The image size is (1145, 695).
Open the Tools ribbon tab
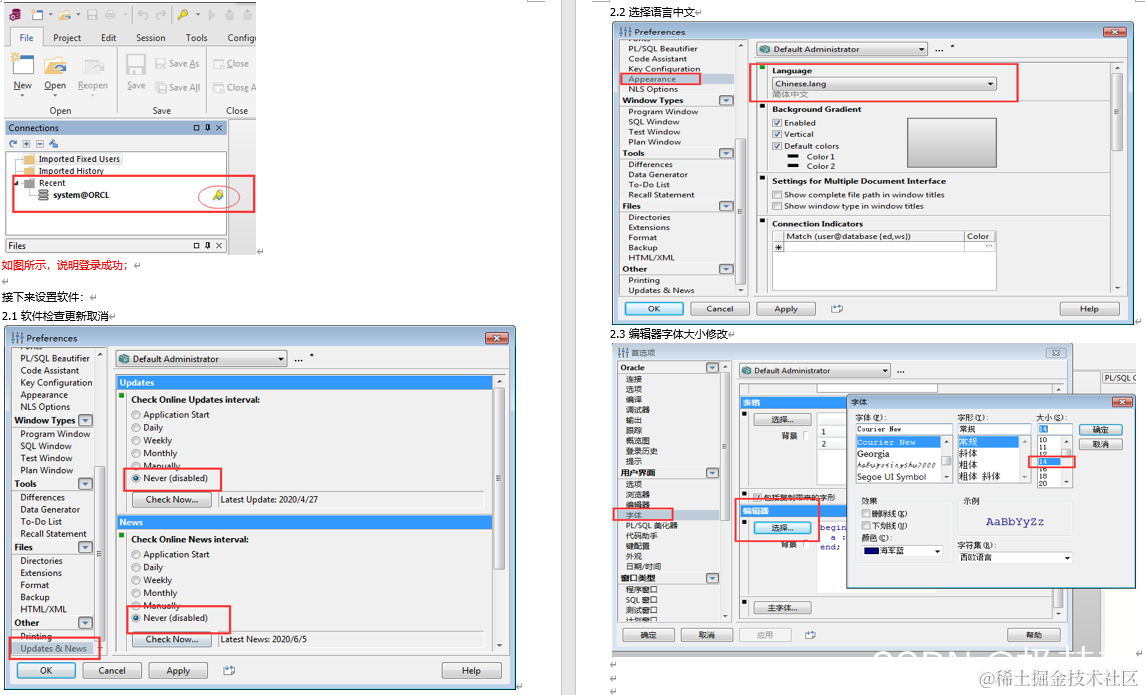point(196,38)
